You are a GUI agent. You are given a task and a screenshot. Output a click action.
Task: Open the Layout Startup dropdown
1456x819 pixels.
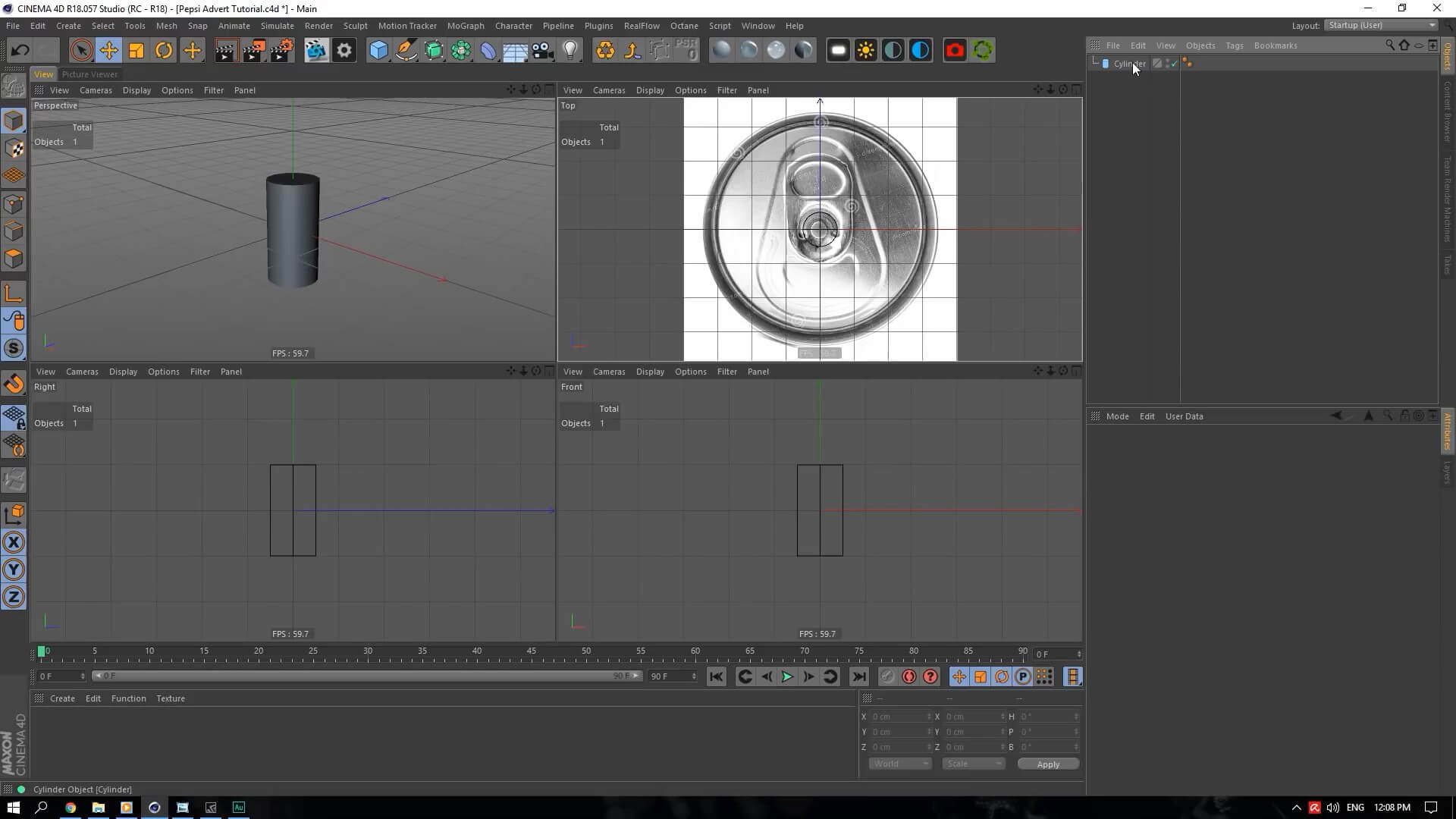pos(1382,25)
